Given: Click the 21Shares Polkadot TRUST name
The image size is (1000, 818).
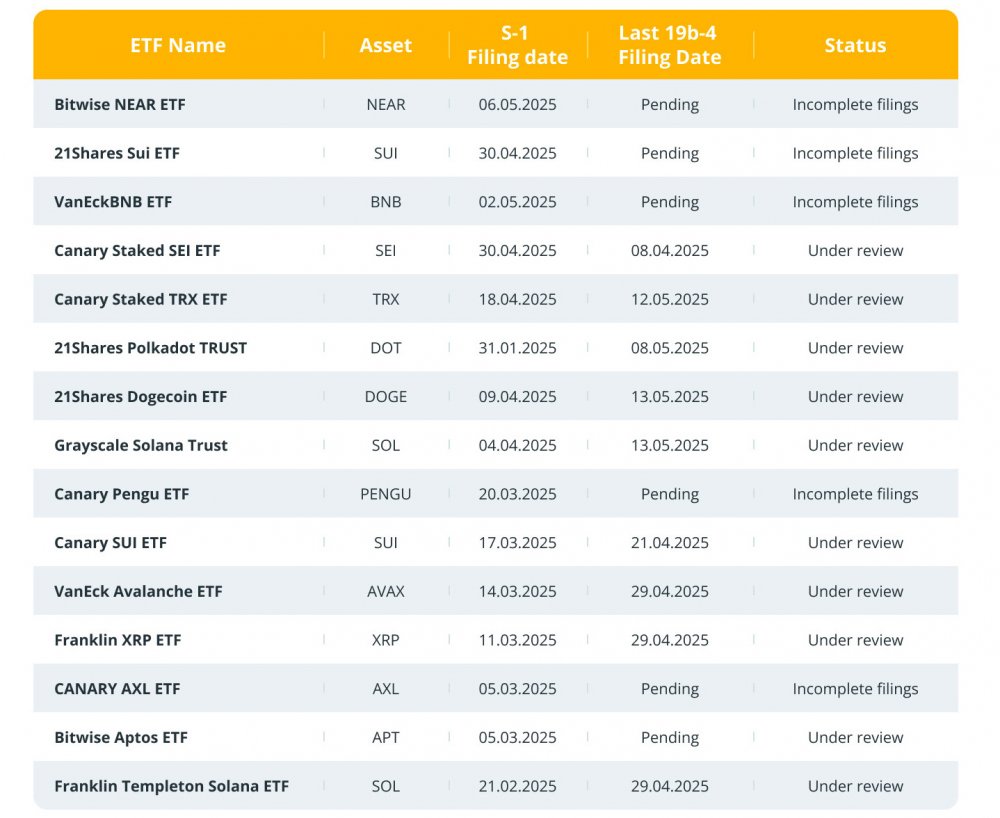Looking at the screenshot, I should 151,348.
